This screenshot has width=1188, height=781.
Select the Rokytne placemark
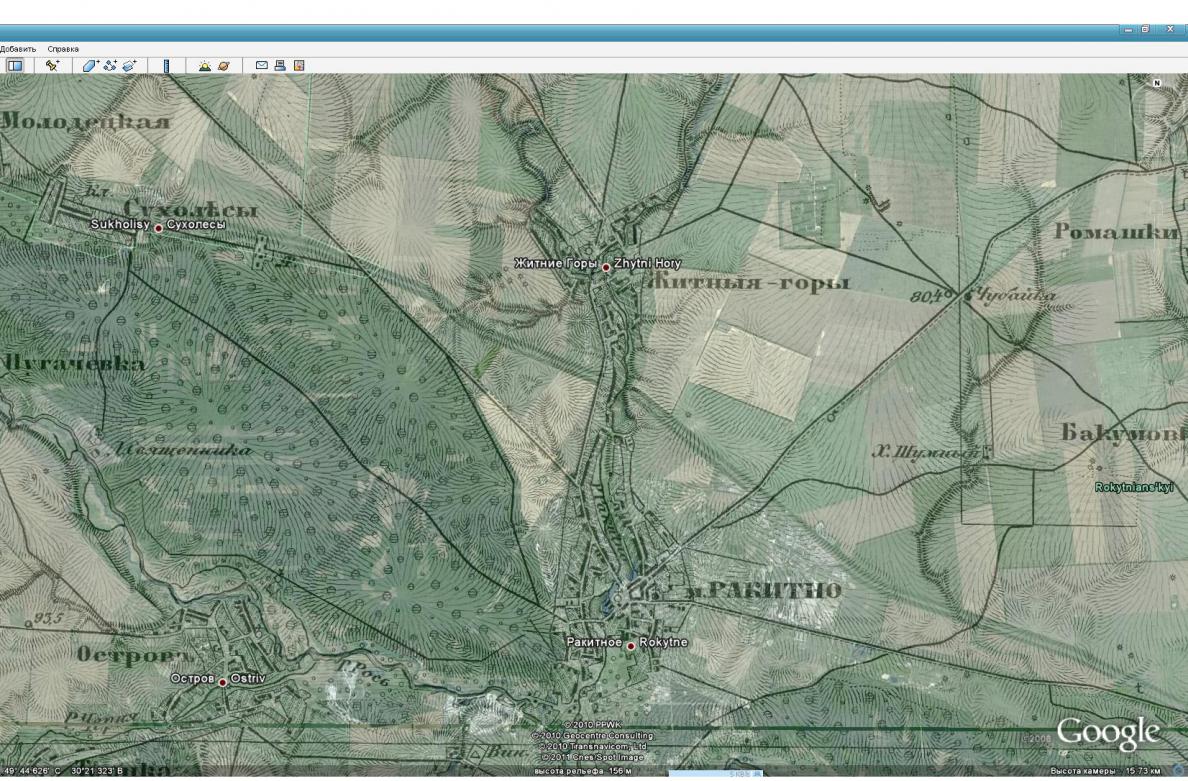click(630, 646)
